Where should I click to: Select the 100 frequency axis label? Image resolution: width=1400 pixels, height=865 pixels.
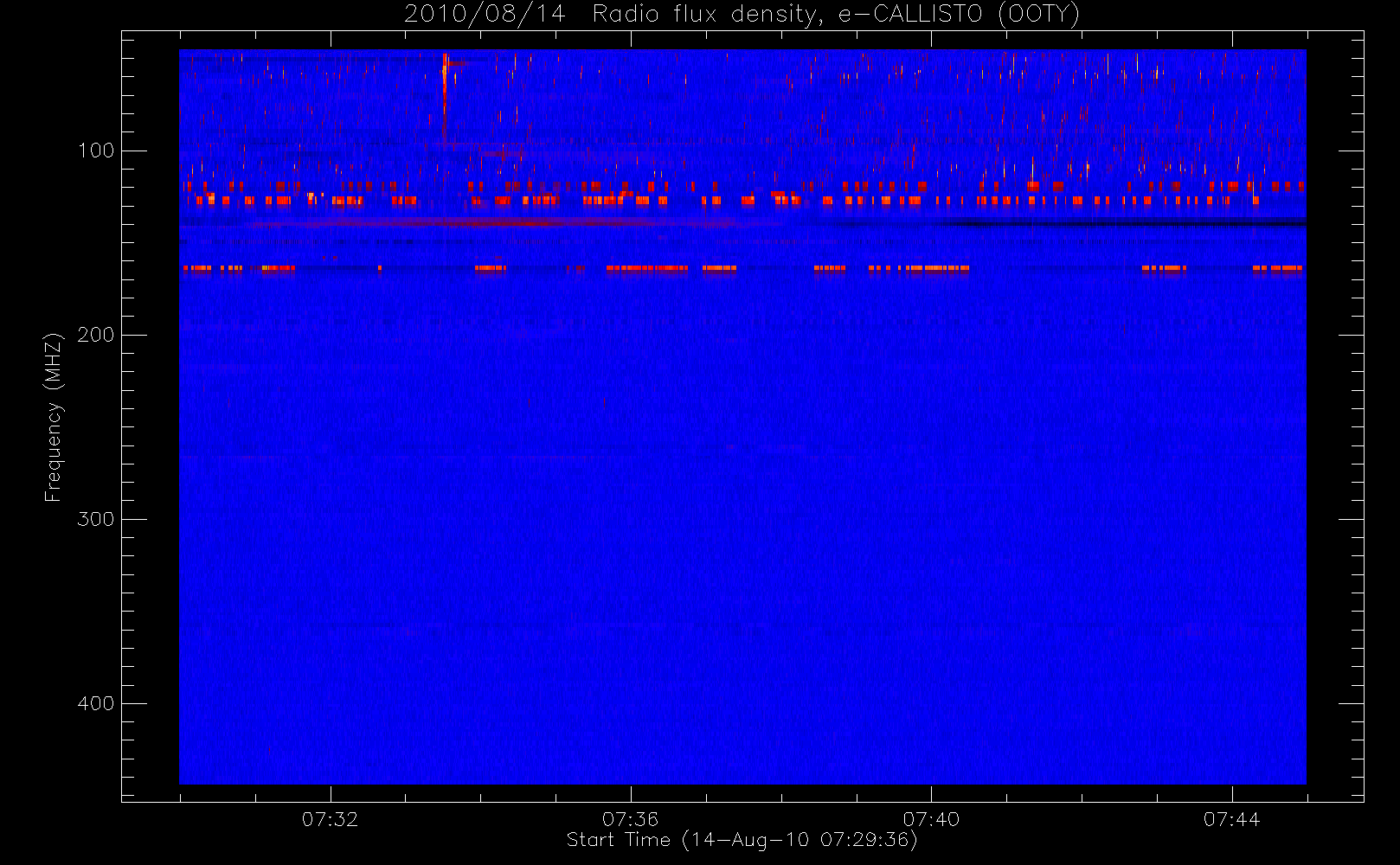(96, 151)
